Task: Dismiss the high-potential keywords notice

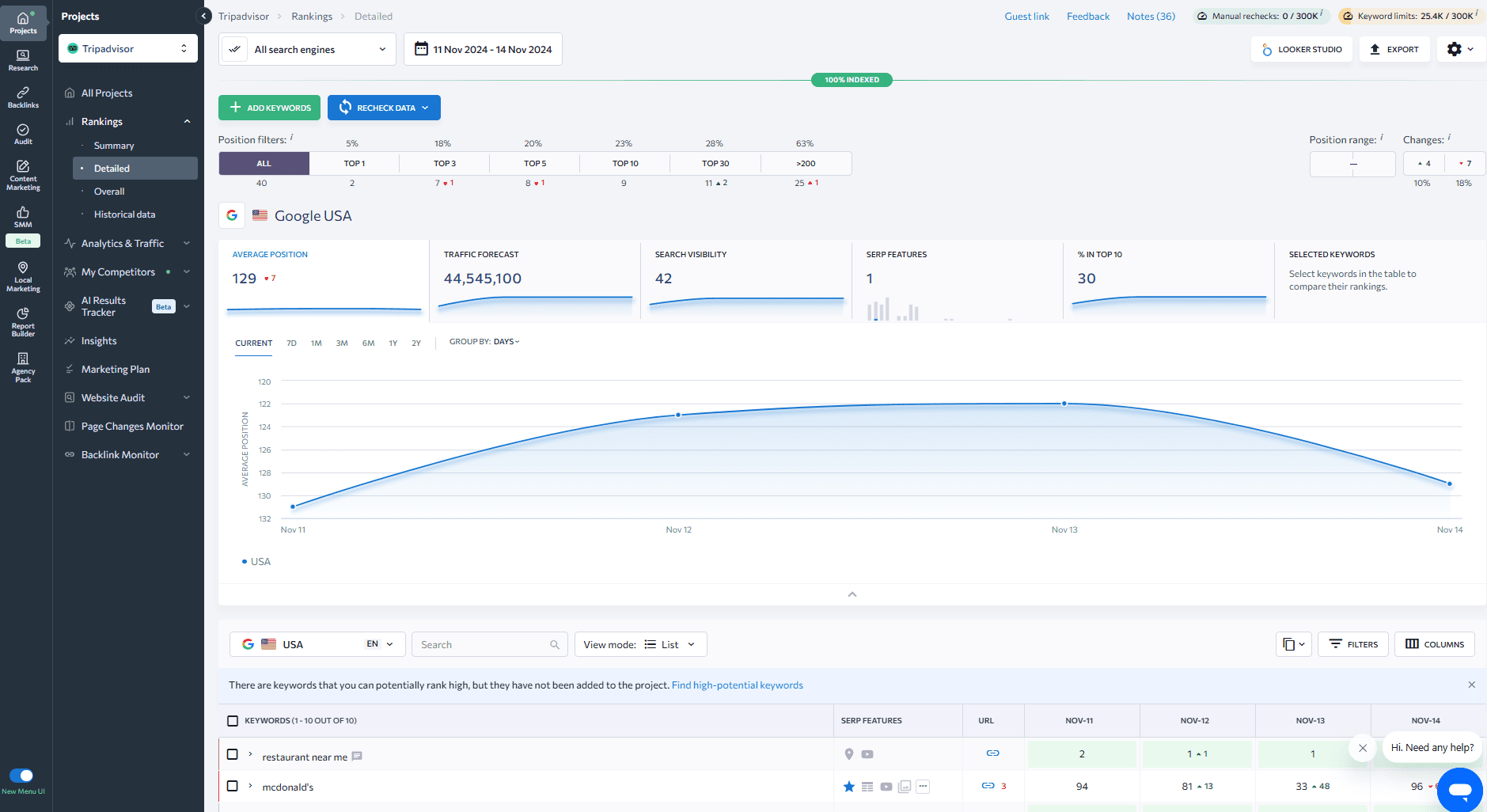Action: click(x=1471, y=685)
